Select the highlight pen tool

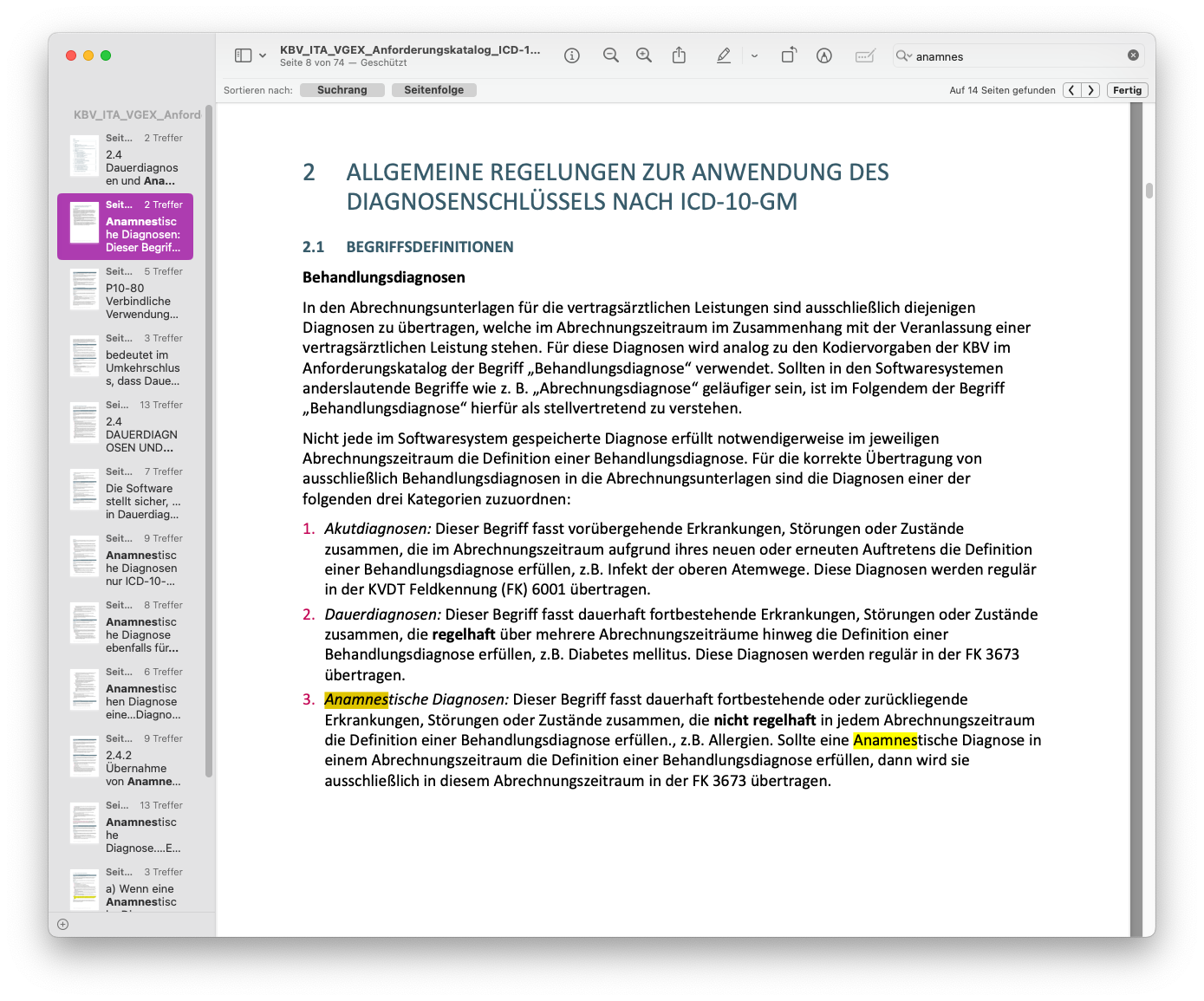[724, 55]
